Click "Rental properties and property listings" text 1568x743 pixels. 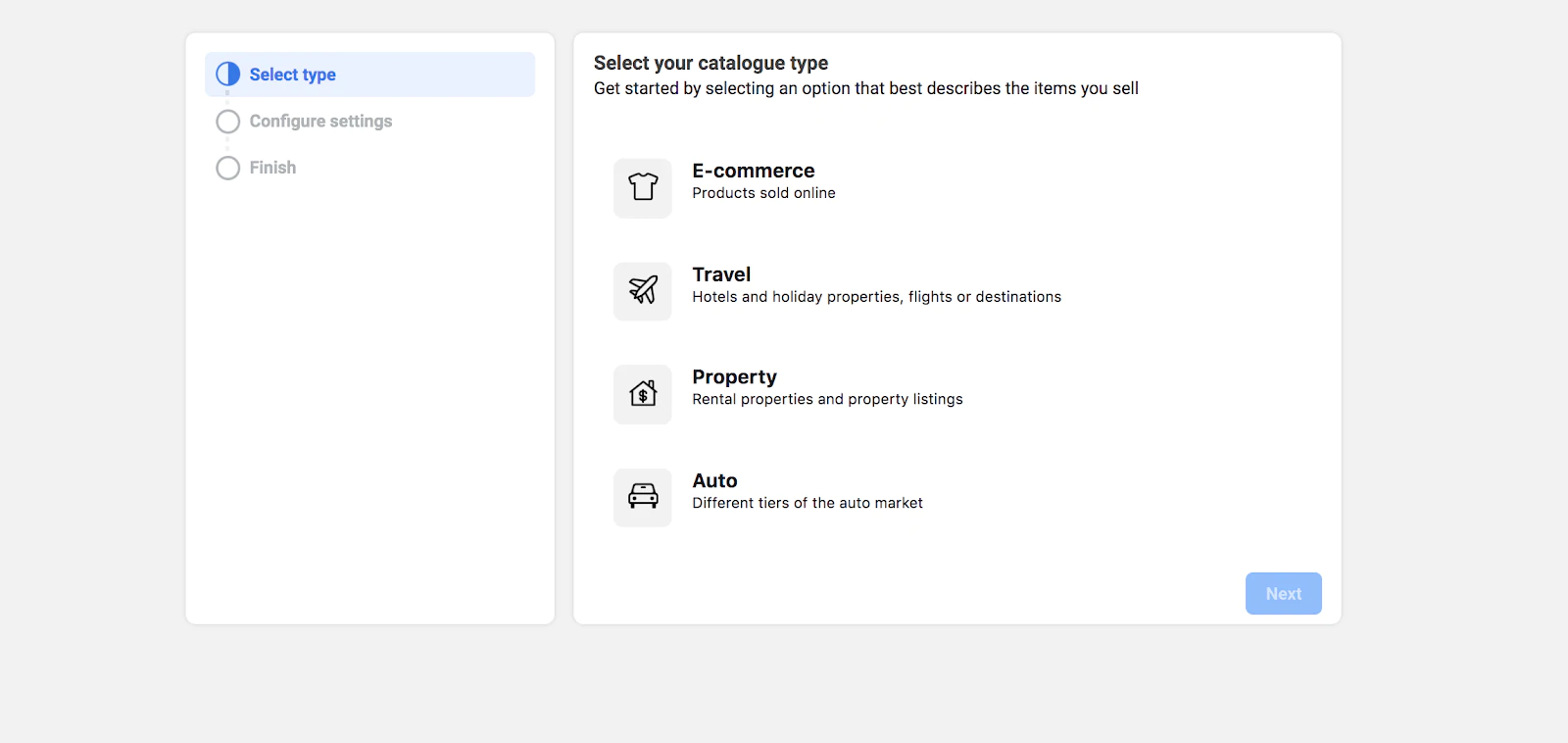(827, 399)
